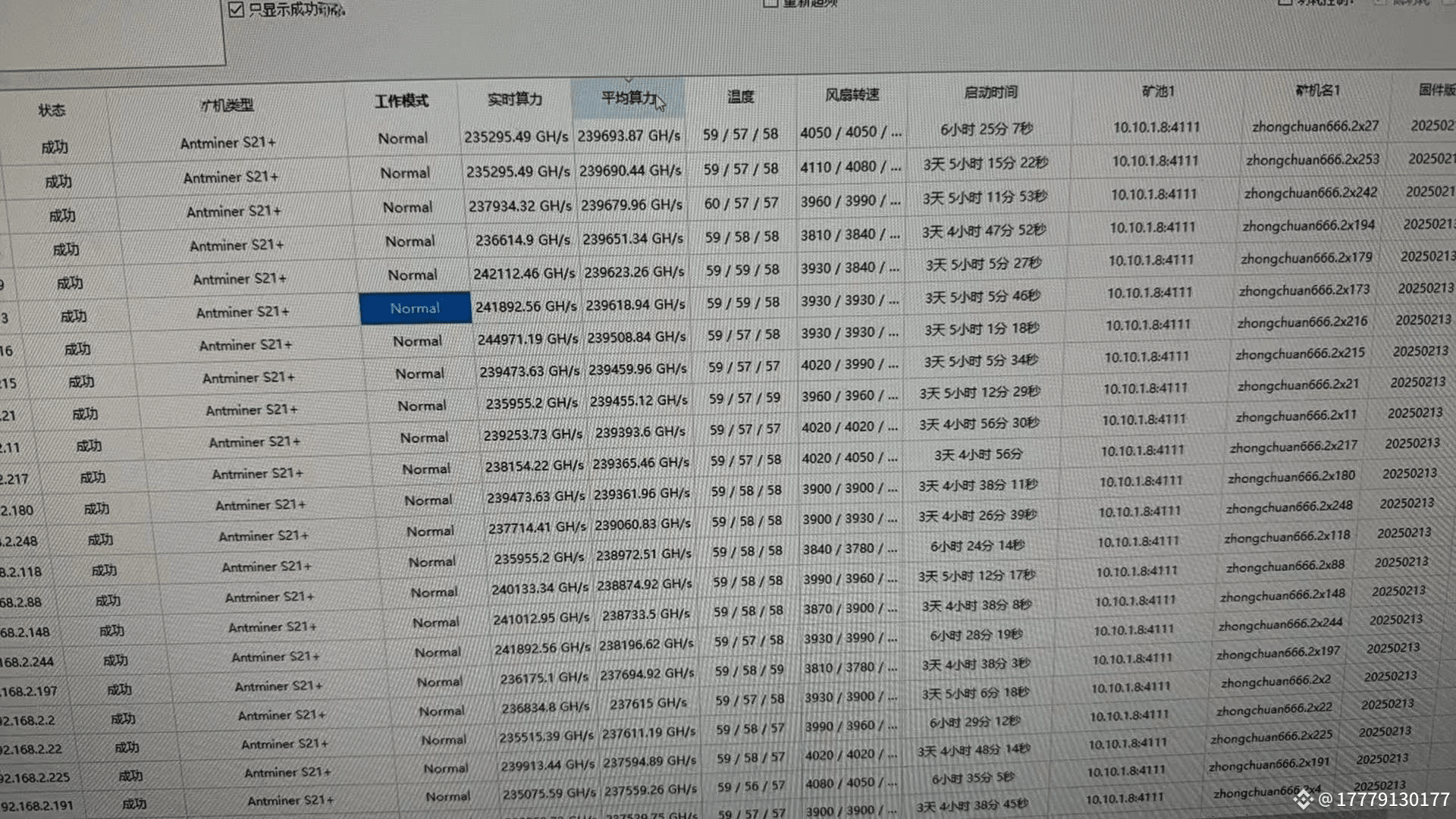
Task: Sort by the 矿机类型 column header
Action: click(x=227, y=105)
